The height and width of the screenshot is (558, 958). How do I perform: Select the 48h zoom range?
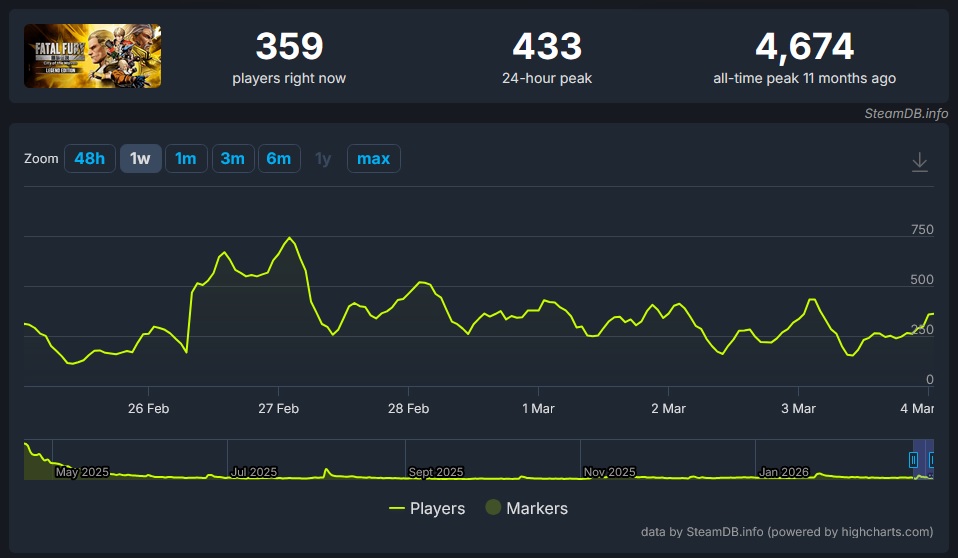click(x=90, y=159)
